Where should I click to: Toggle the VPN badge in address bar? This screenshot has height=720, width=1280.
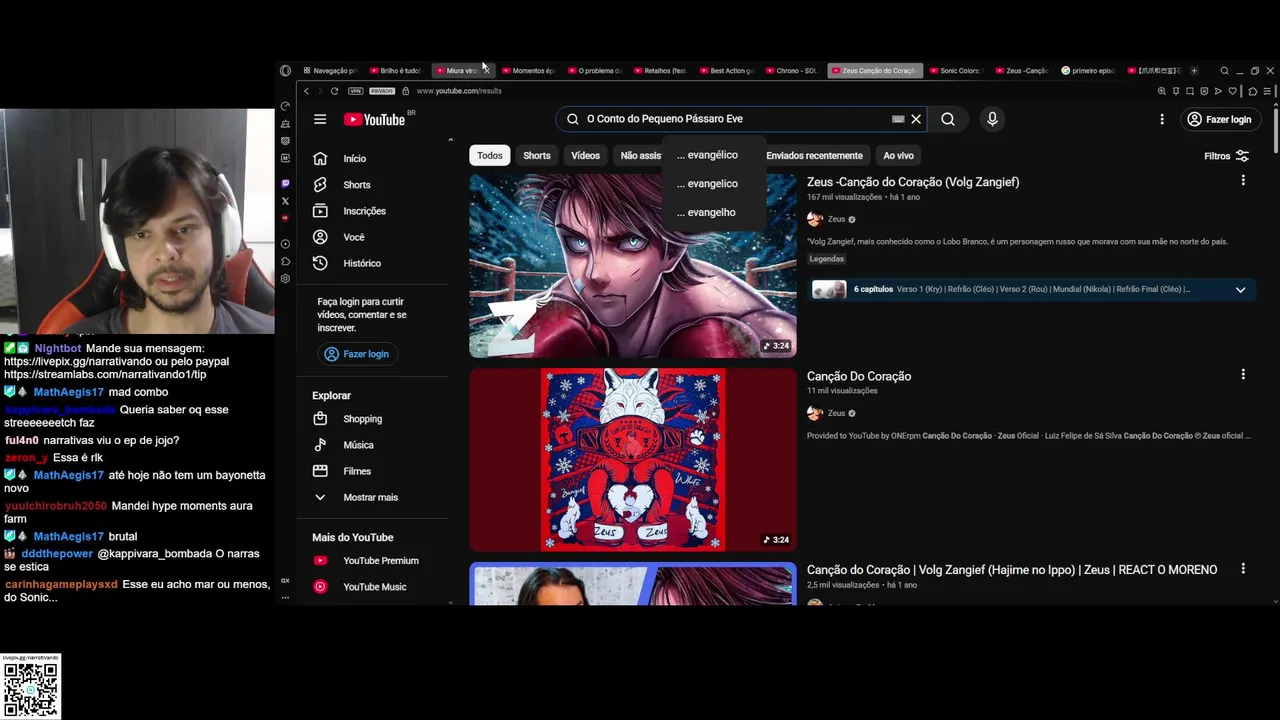tap(355, 91)
